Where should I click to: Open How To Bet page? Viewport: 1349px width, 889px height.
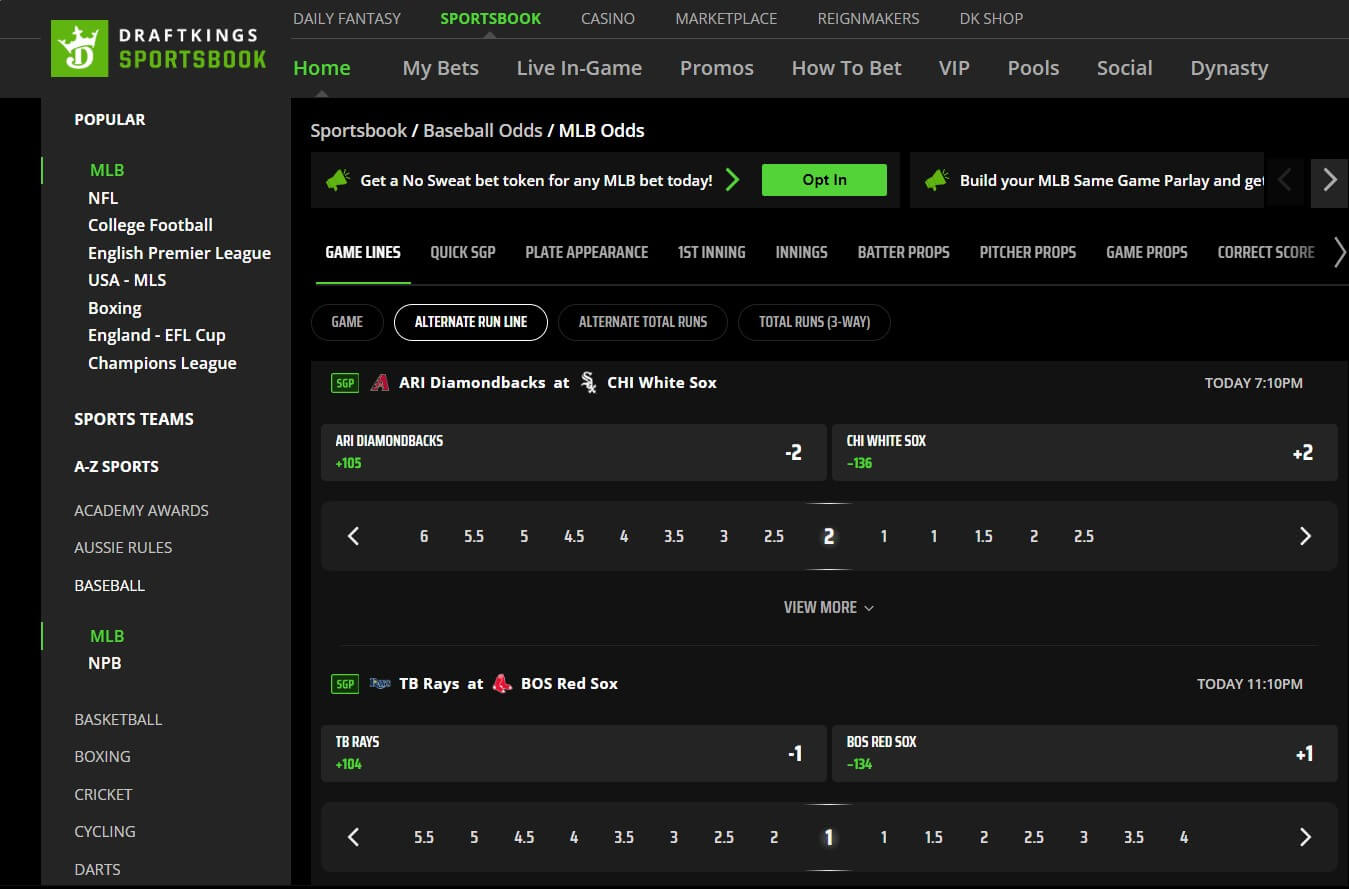tap(847, 68)
